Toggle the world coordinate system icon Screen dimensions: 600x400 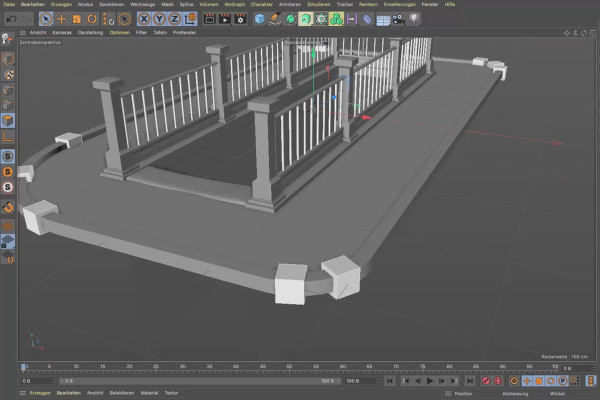(x=190, y=19)
